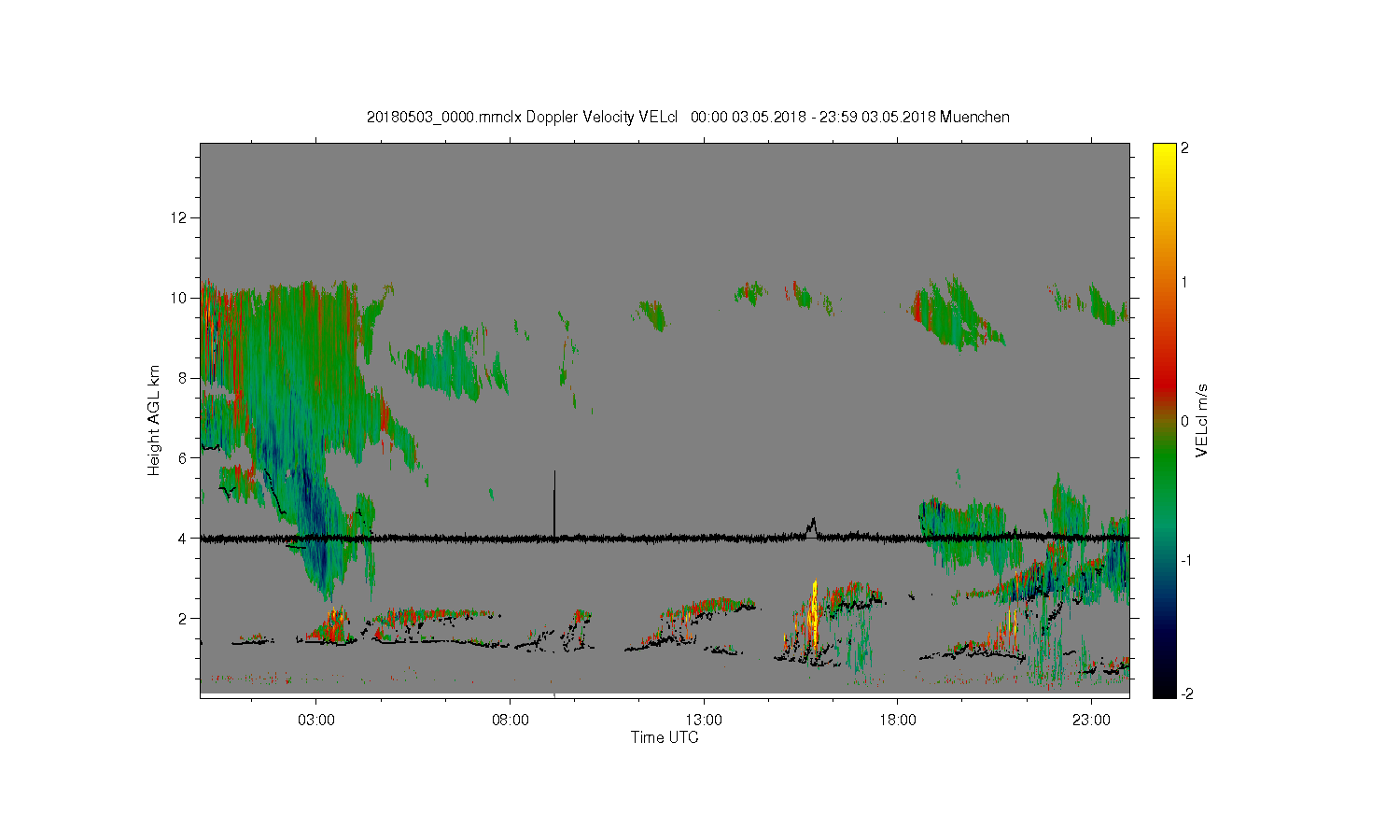
Task: Click the 13:00 time tick label
Action: (x=704, y=721)
